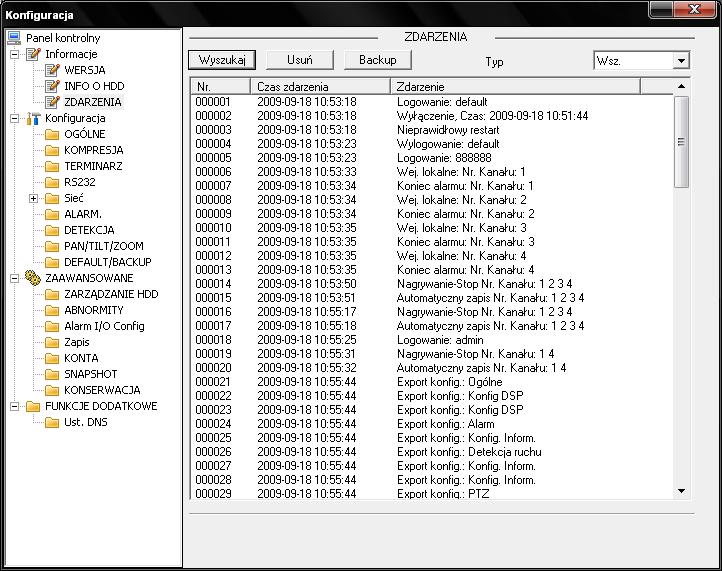Click the event list scroll down arrow
This screenshot has width=722, height=571.
point(681,491)
